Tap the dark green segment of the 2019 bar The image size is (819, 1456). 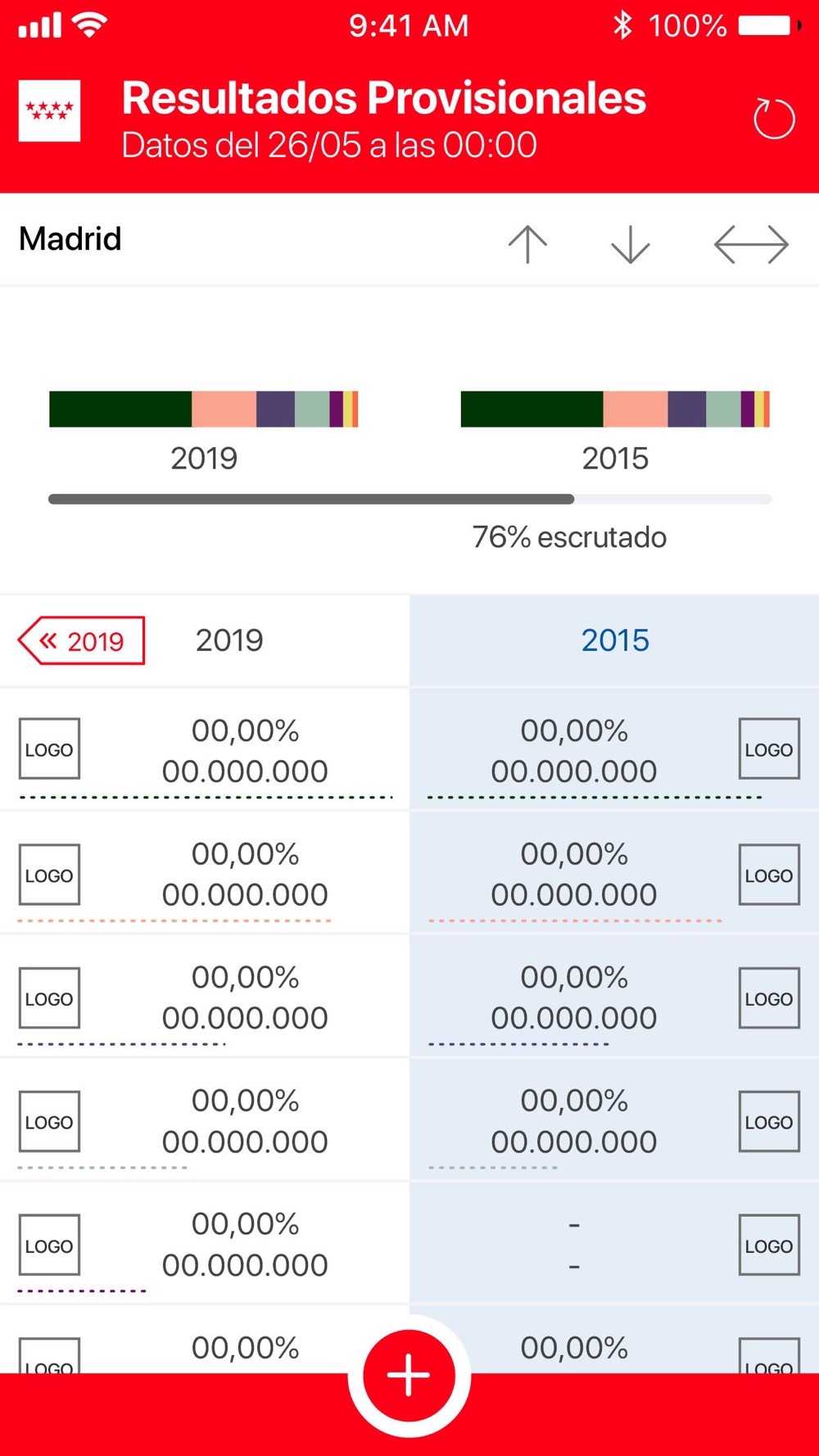click(120, 409)
